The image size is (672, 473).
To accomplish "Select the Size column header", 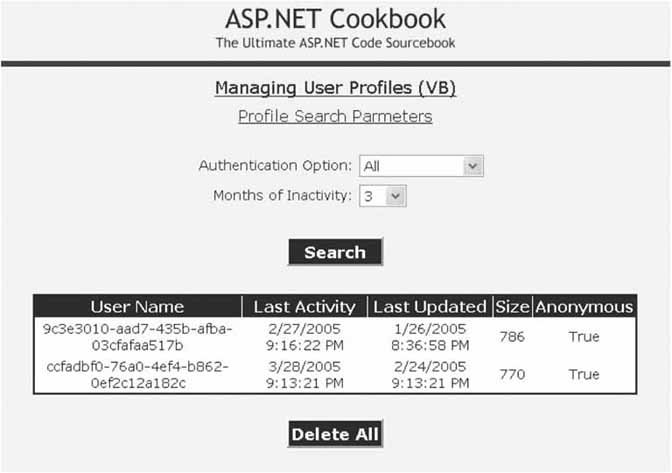I will [x=511, y=307].
